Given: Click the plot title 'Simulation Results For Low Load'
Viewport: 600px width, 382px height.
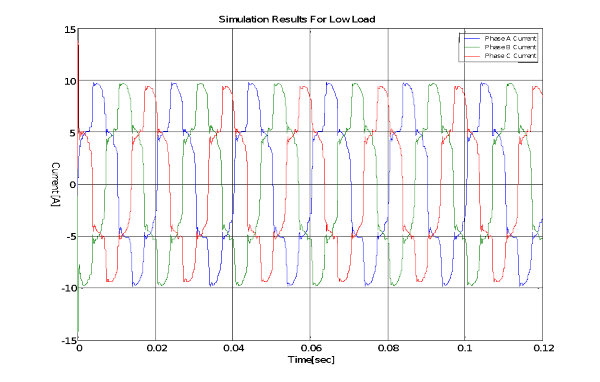Looking at the screenshot, I should (297, 19).
